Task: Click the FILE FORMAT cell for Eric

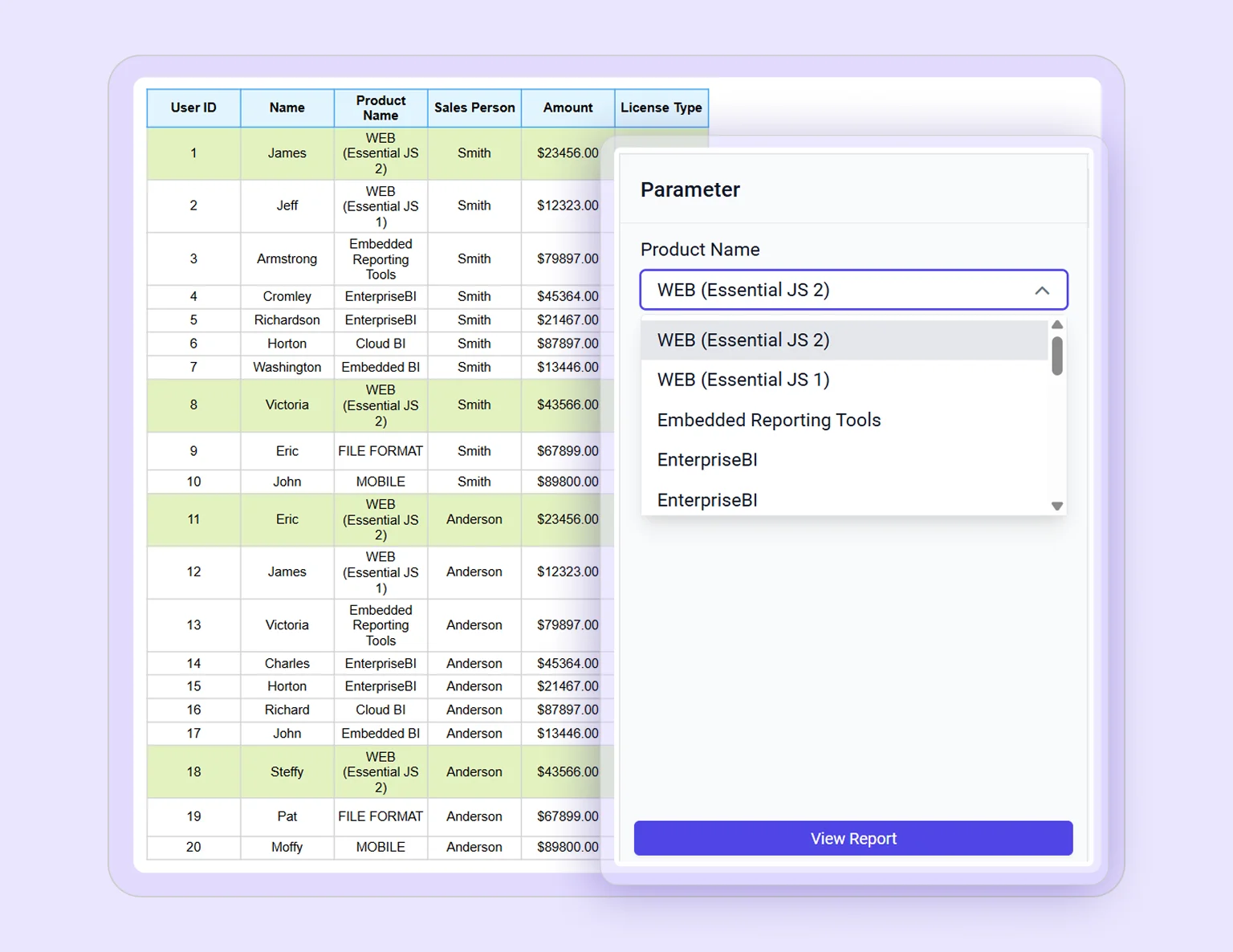Action: click(380, 451)
